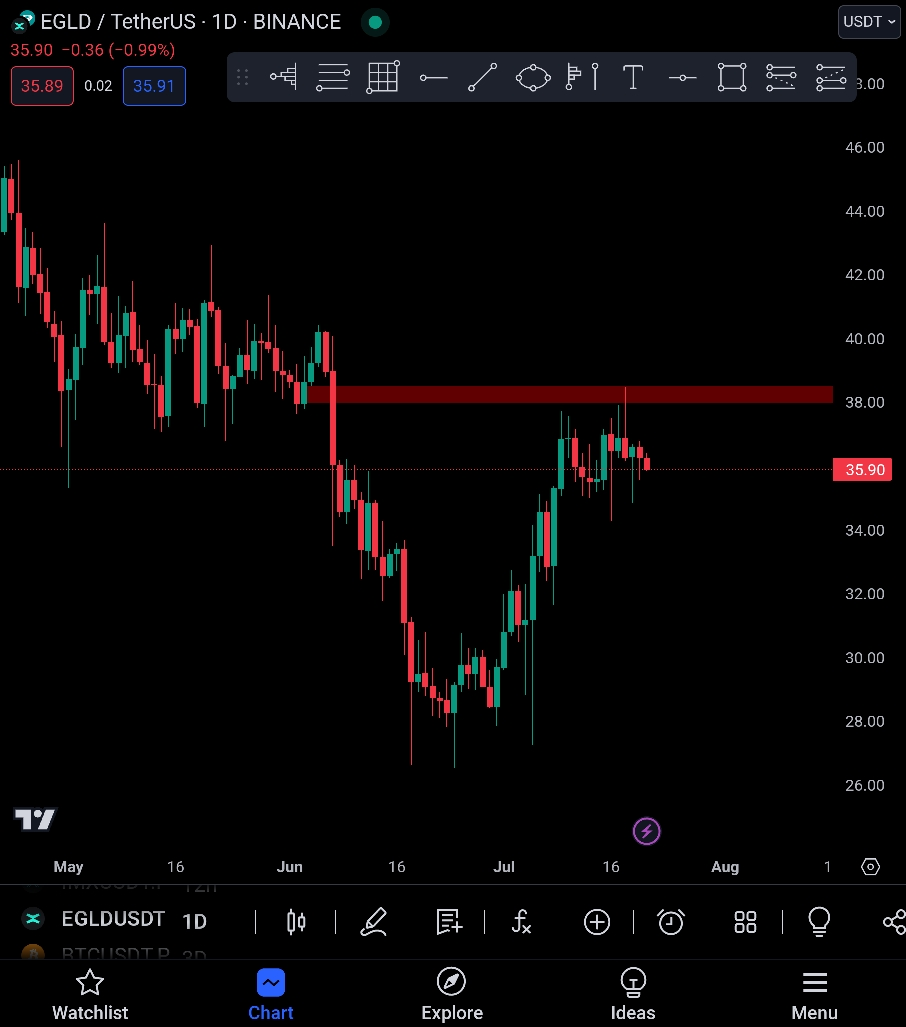Create an alert with the alarm clock icon
This screenshot has height=1027, width=906.
click(x=671, y=922)
